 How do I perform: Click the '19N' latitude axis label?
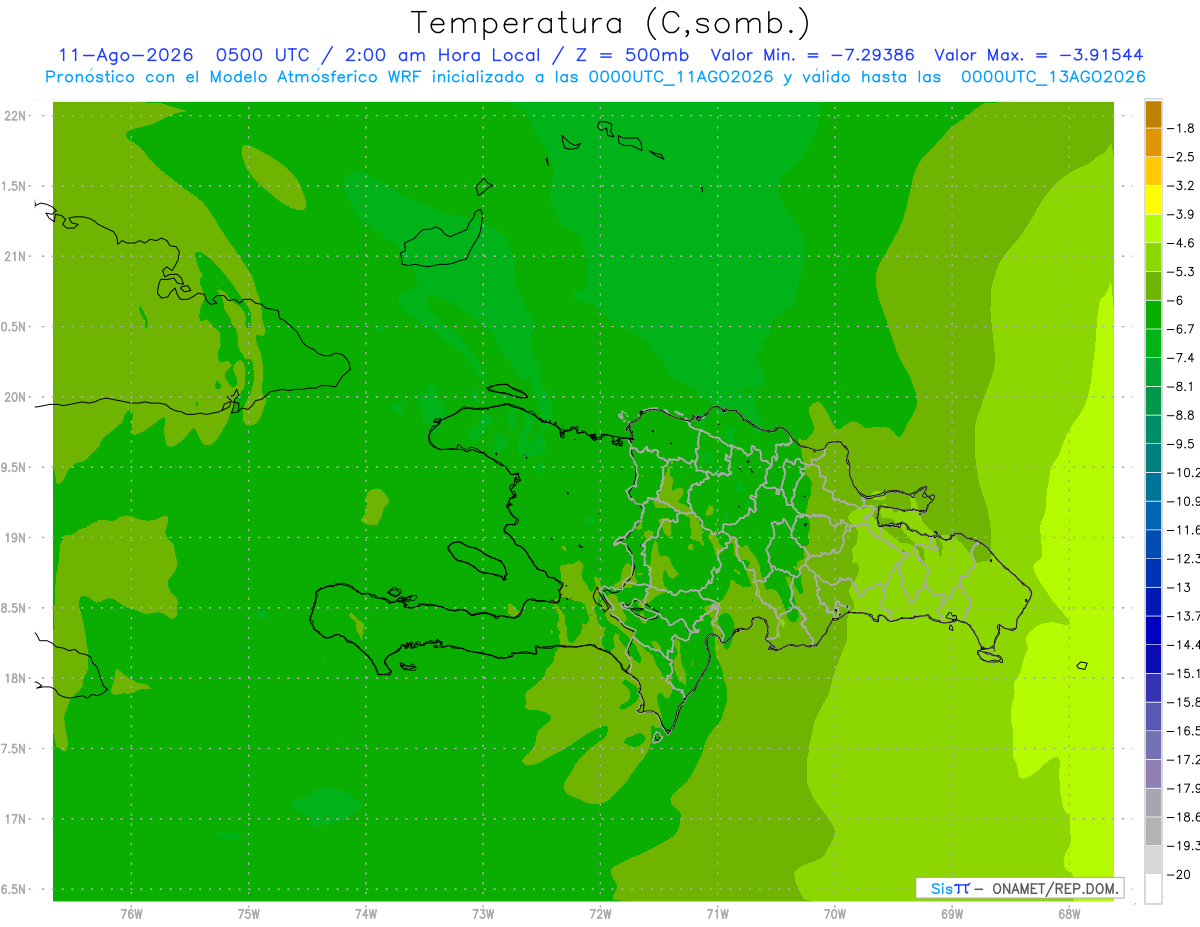point(17,538)
